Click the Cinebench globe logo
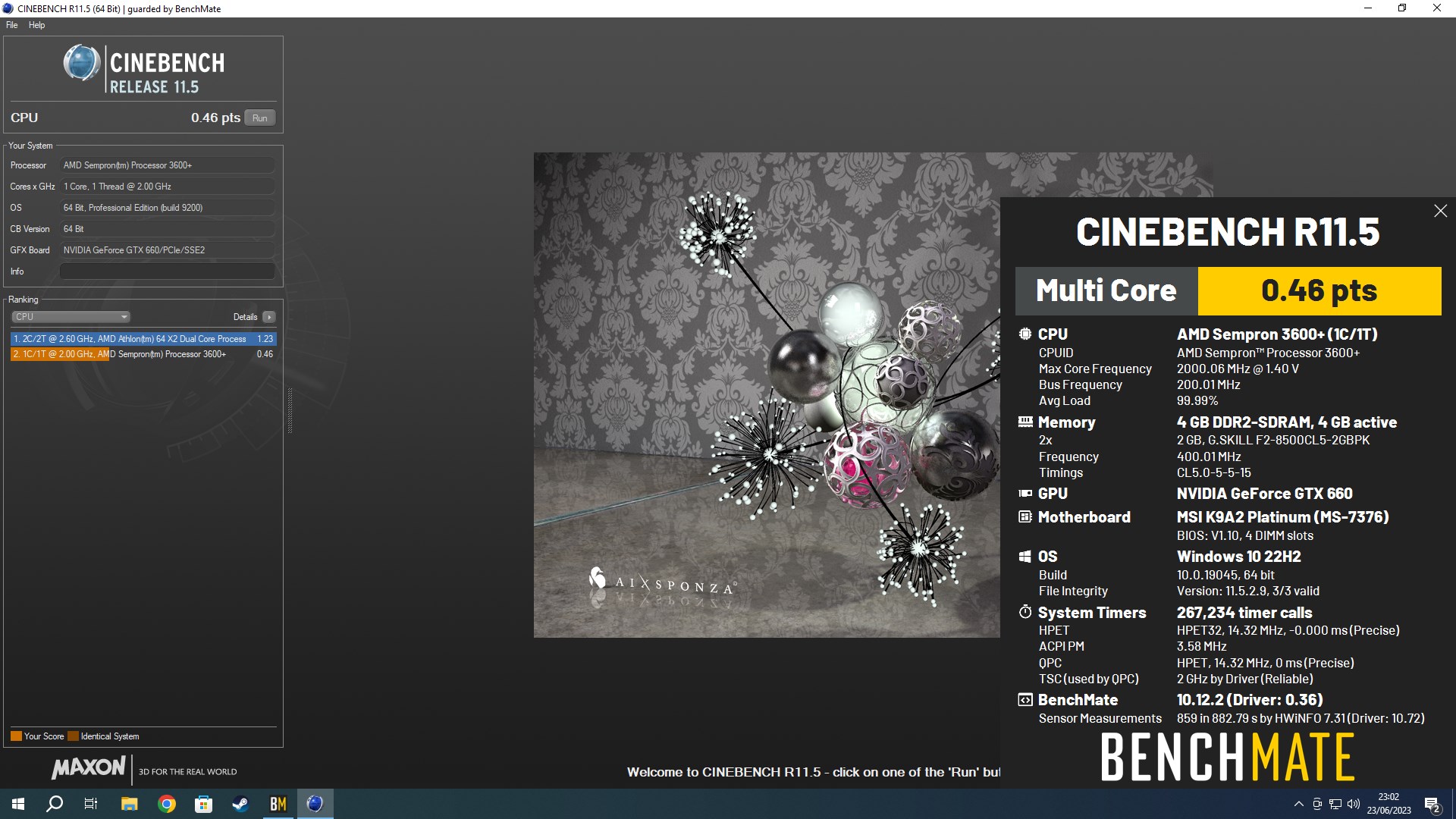The image size is (1456, 819). point(81,63)
